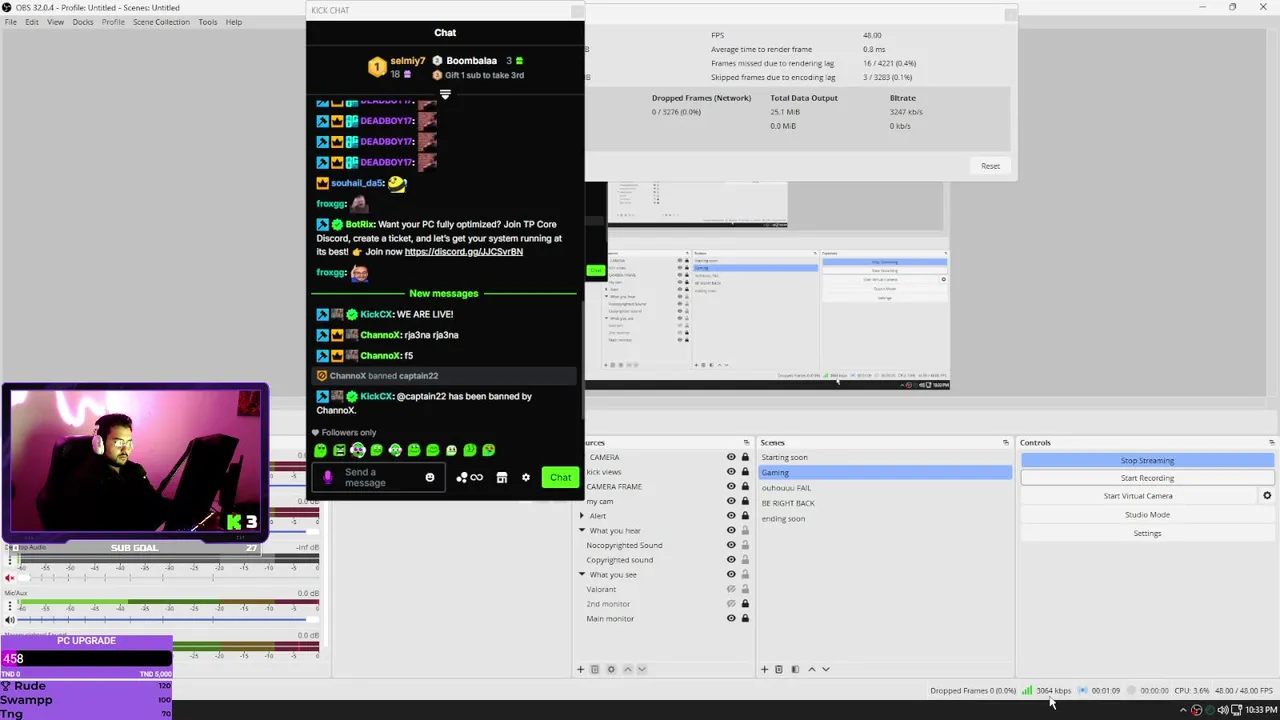
Task: Hide the Main monitor source
Action: (731, 618)
